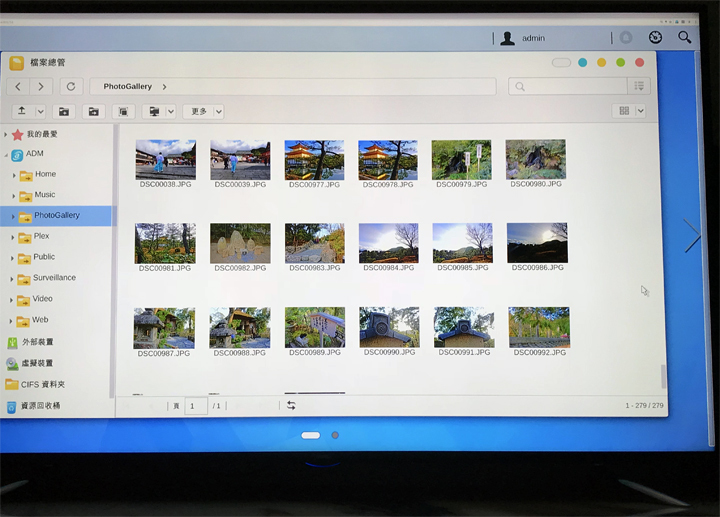Click the search field in file manager
The width and height of the screenshot is (720, 517).
coord(568,86)
